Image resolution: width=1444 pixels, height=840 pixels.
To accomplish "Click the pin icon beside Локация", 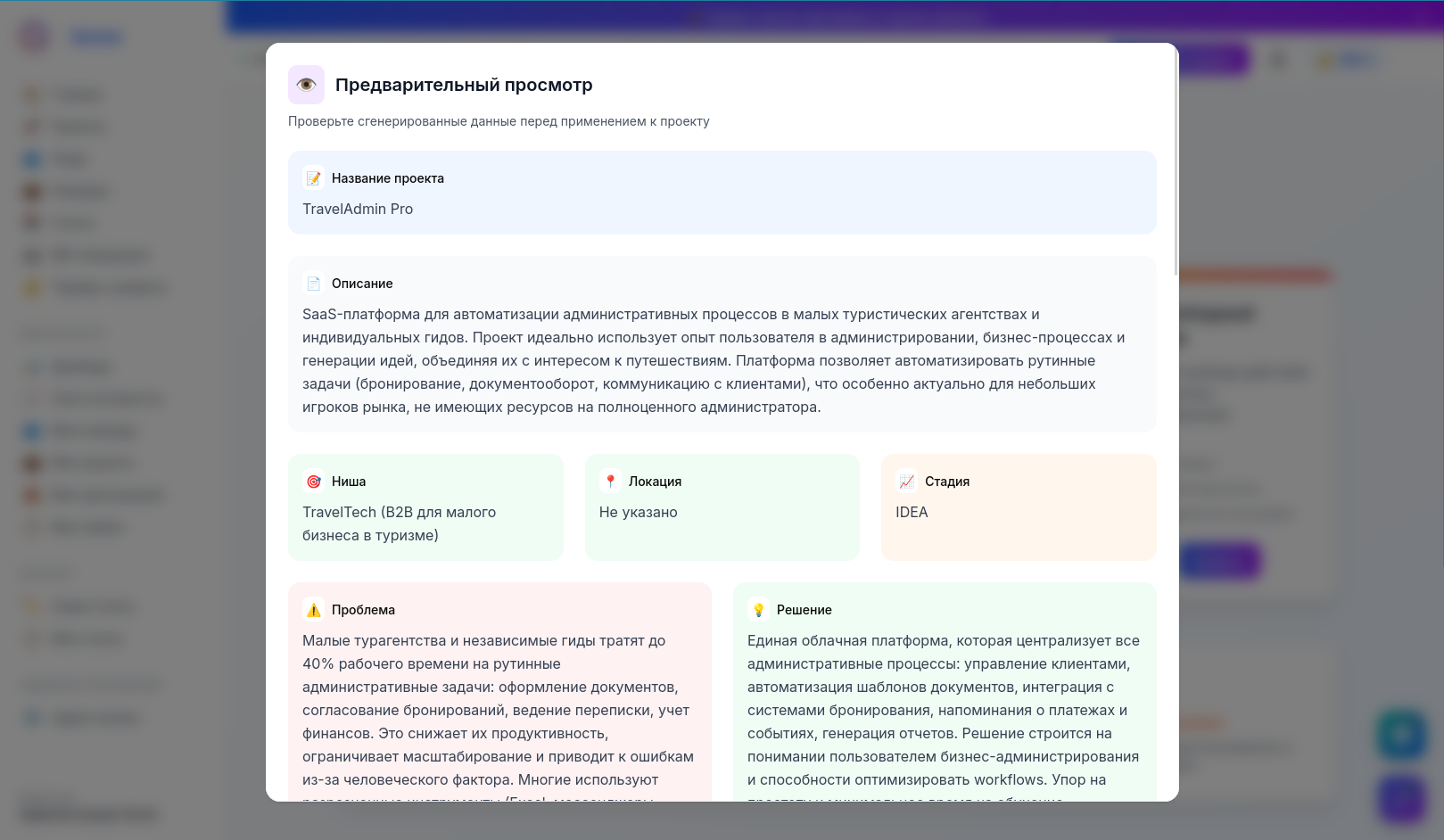I will 610,482.
